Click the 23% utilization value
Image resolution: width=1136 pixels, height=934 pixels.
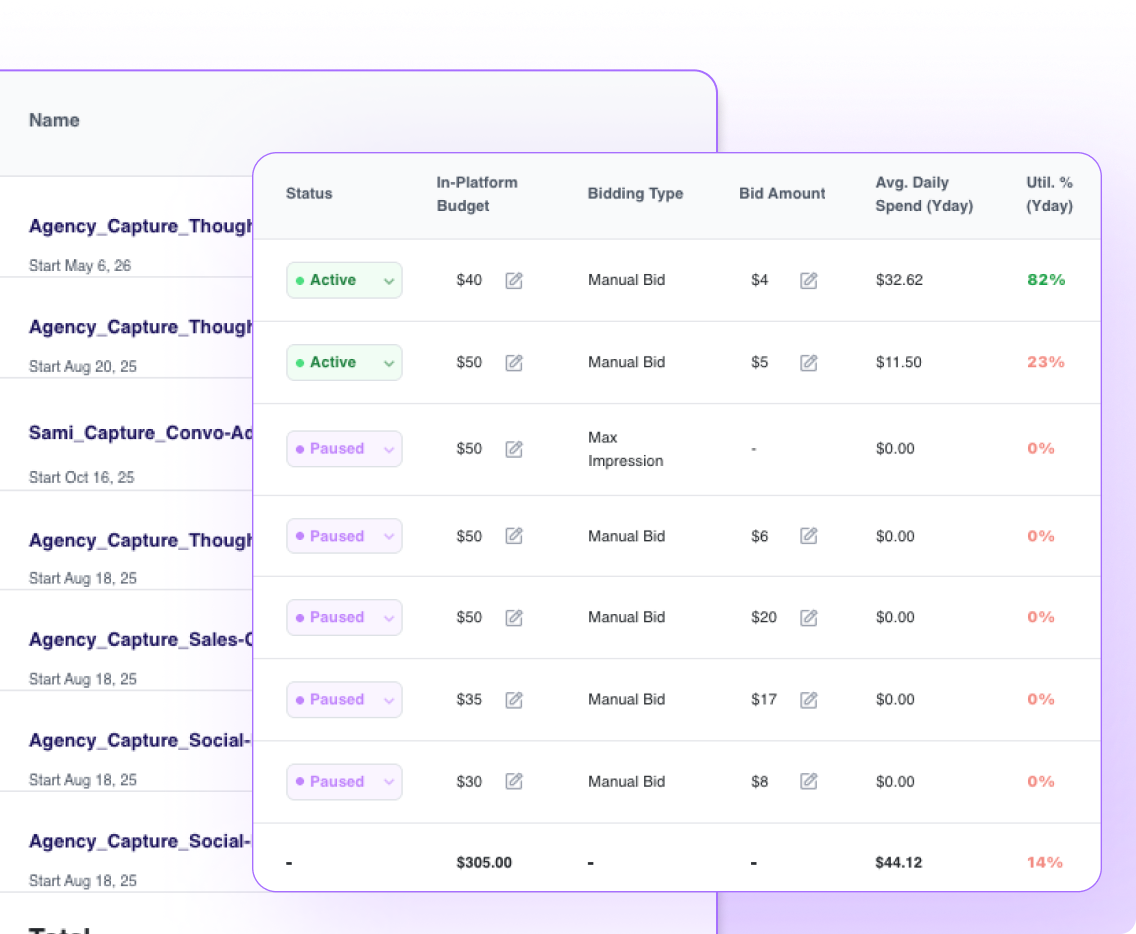(x=1046, y=362)
